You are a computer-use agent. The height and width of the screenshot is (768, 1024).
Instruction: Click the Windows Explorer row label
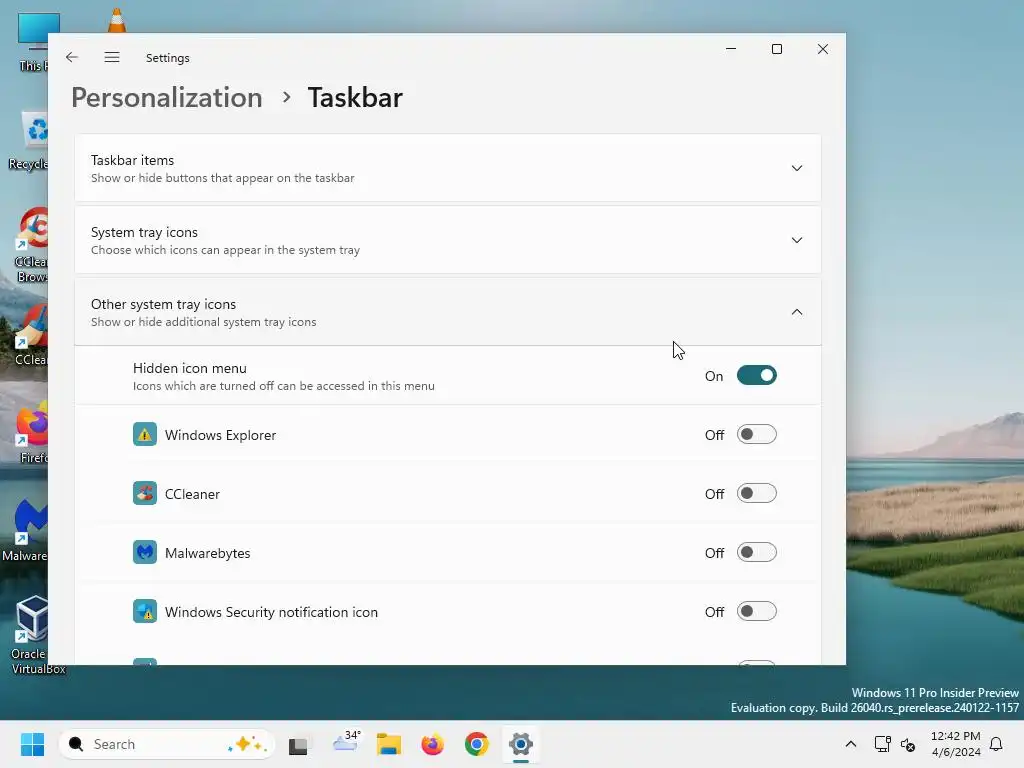[x=220, y=435]
